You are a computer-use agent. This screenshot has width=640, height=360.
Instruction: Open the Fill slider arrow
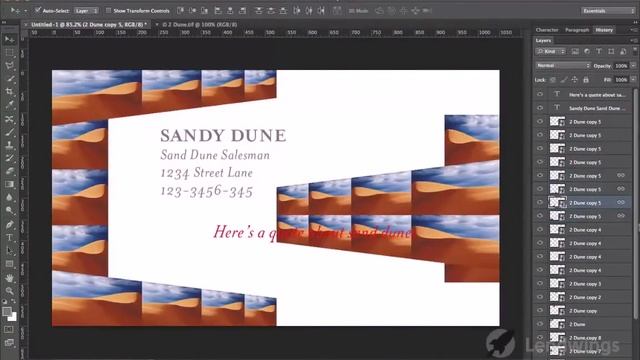tap(633, 80)
